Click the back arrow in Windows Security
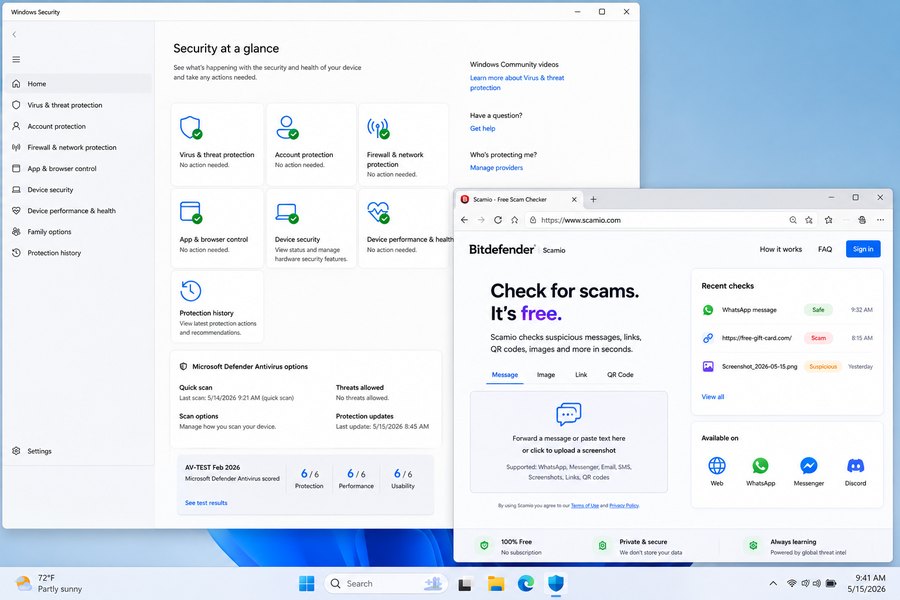Screen dimensions: 900x600 [14, 34]
